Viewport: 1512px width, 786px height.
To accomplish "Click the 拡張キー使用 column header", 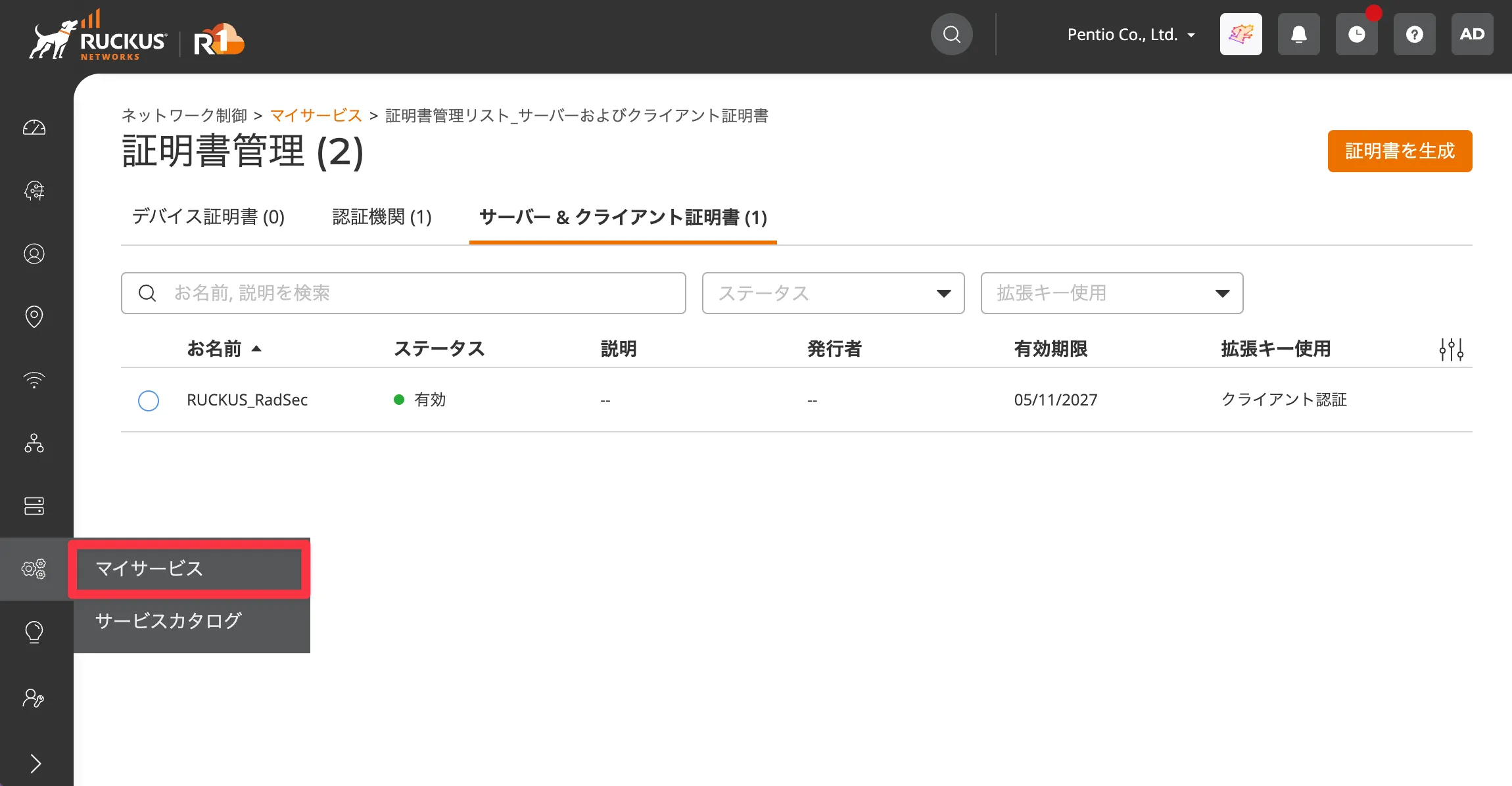I will coord(1275,348).
